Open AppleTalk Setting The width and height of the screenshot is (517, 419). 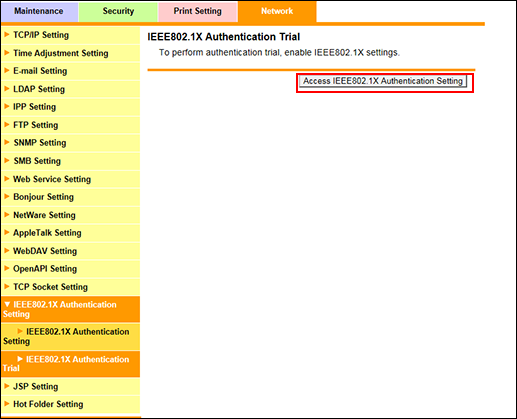click(x=71, y=233)
